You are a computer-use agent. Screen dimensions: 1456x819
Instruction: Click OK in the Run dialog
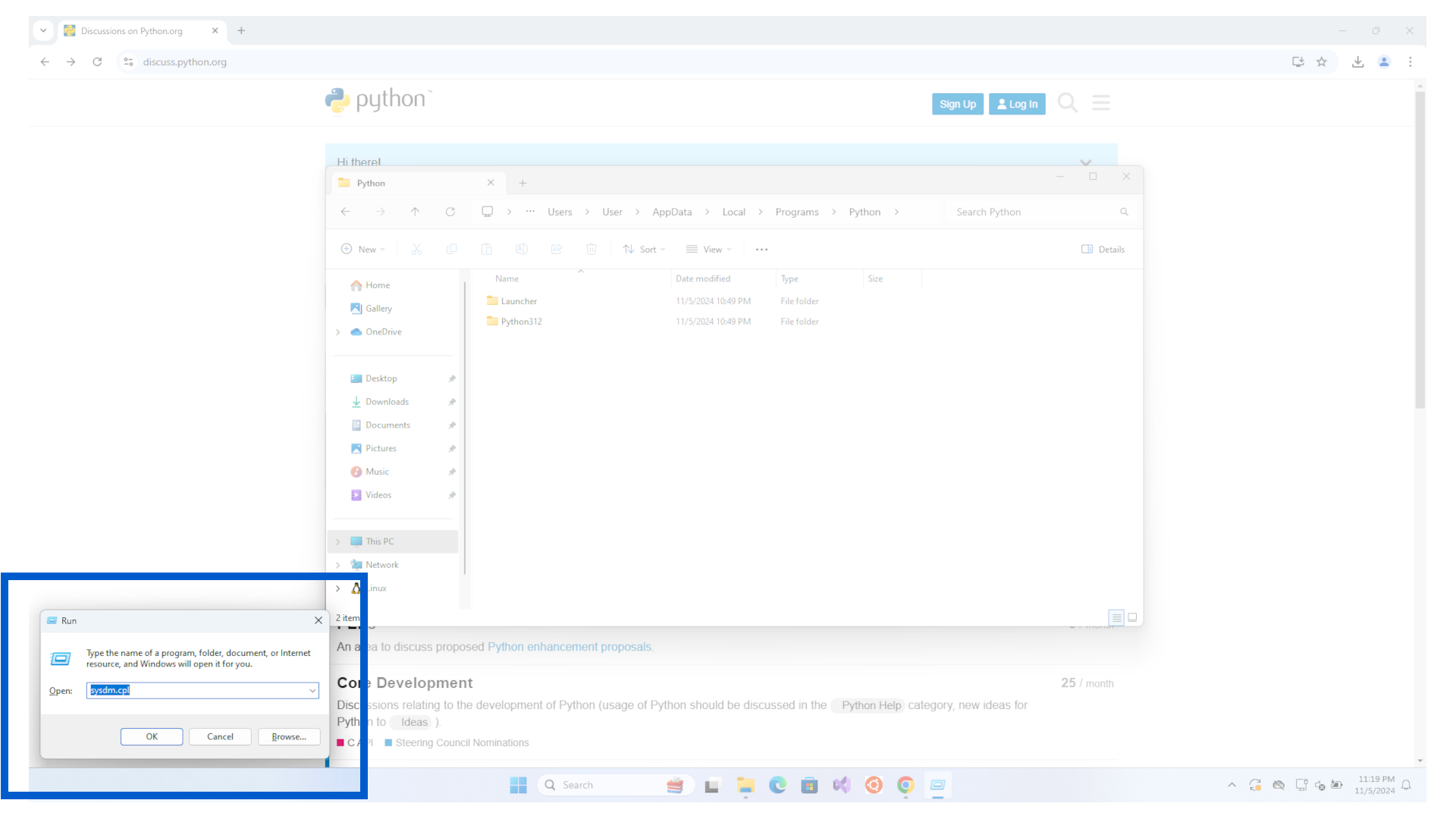(152, 736)
